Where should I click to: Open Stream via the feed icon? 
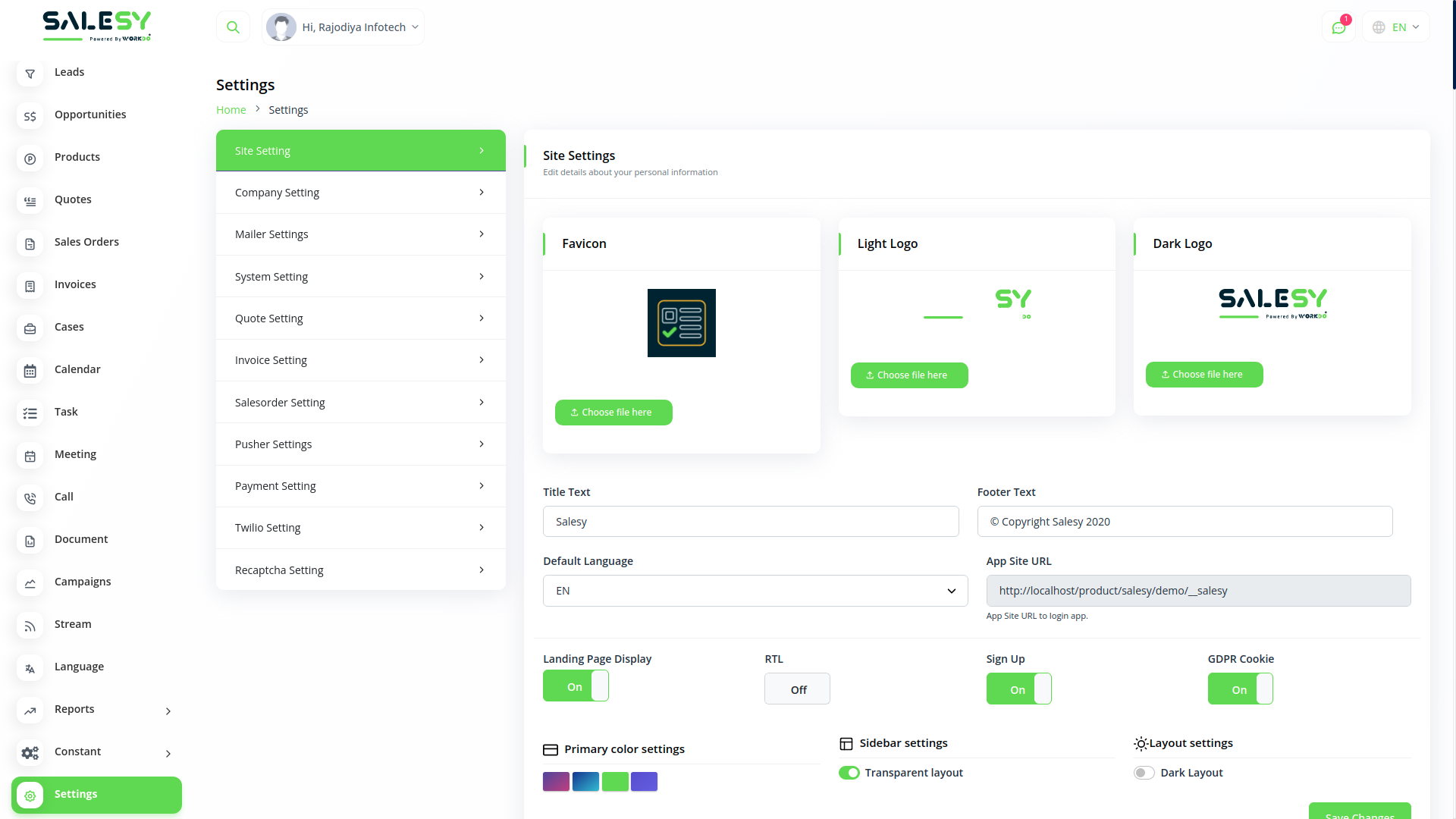coord(30,625)
